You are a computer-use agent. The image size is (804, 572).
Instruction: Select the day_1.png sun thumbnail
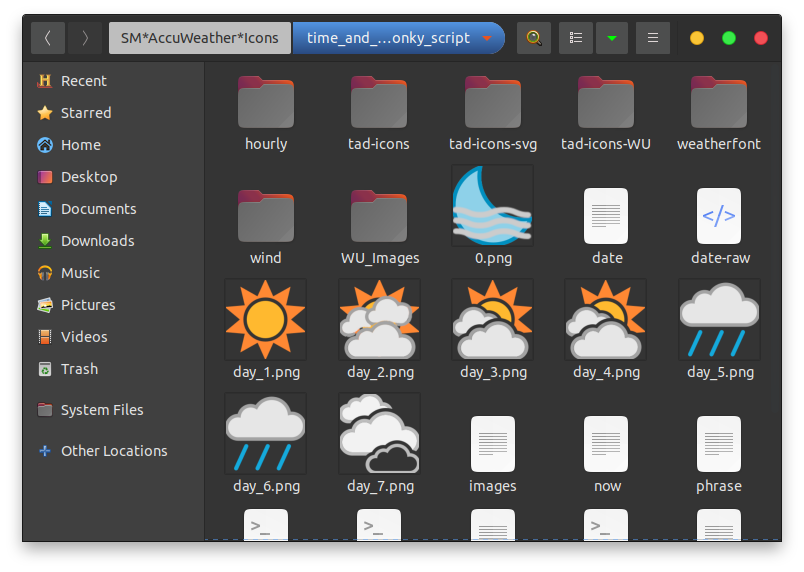click(266, 319)
